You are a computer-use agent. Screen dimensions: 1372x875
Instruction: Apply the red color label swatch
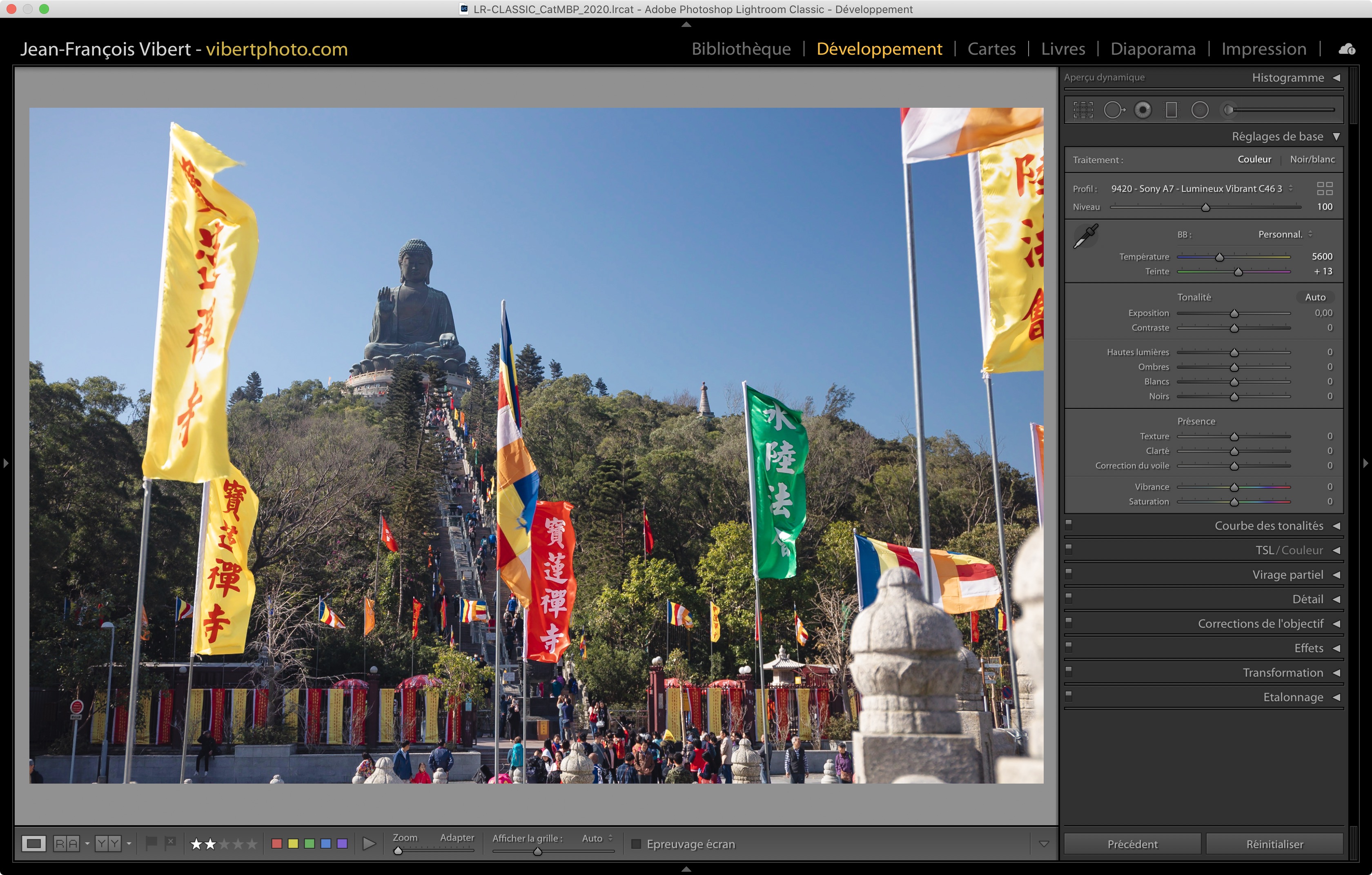pos(277,844)
